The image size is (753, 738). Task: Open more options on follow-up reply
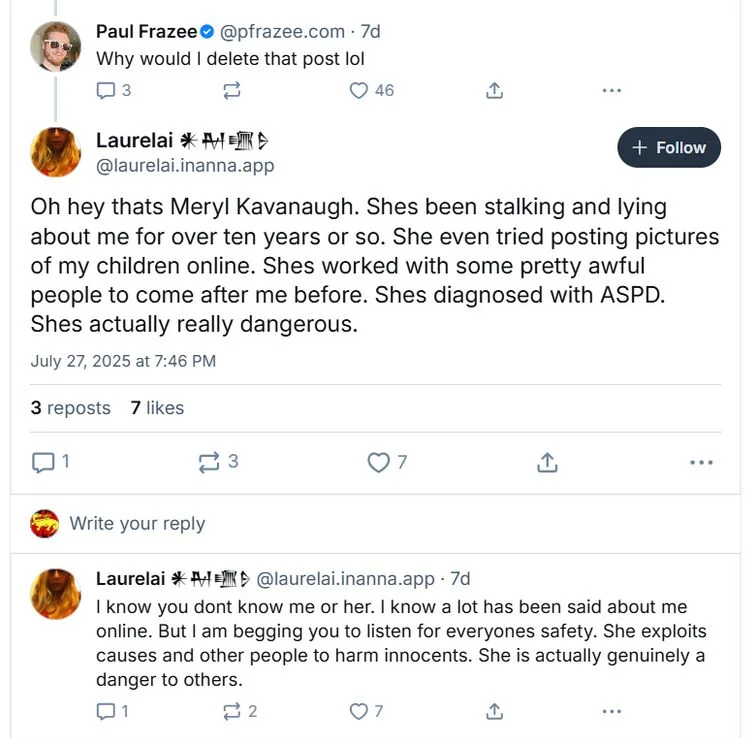pyautogui.click(x=612, y=711)
